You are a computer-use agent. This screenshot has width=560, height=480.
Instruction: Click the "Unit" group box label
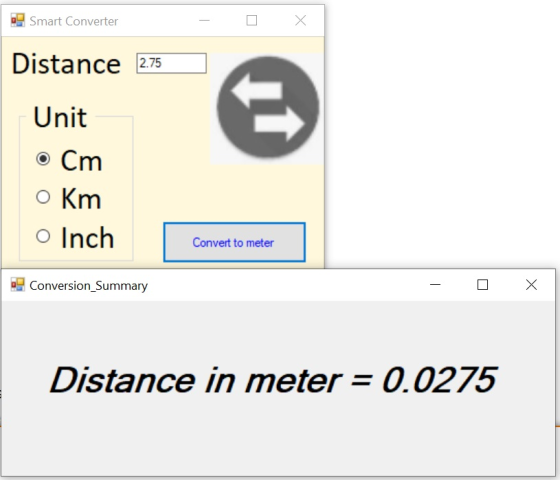[x=60, y=117]
